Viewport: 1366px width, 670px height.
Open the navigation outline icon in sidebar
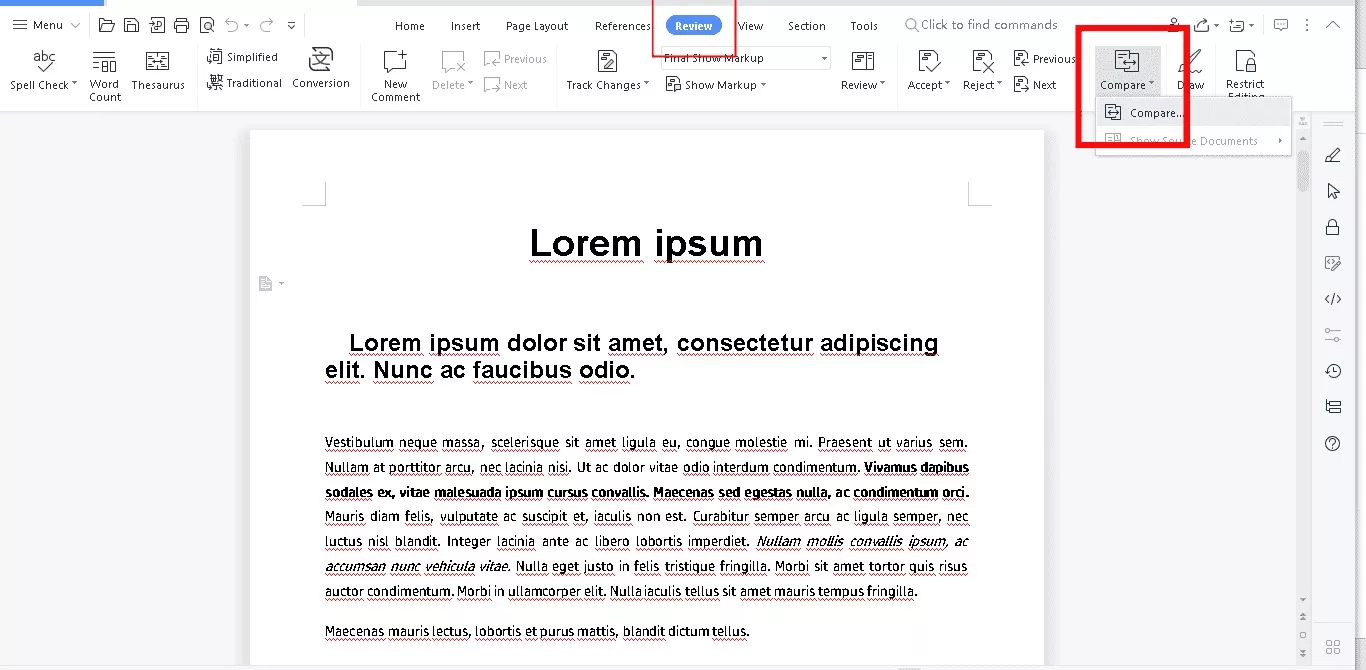pyautogui.click(x=1332, y=407)
